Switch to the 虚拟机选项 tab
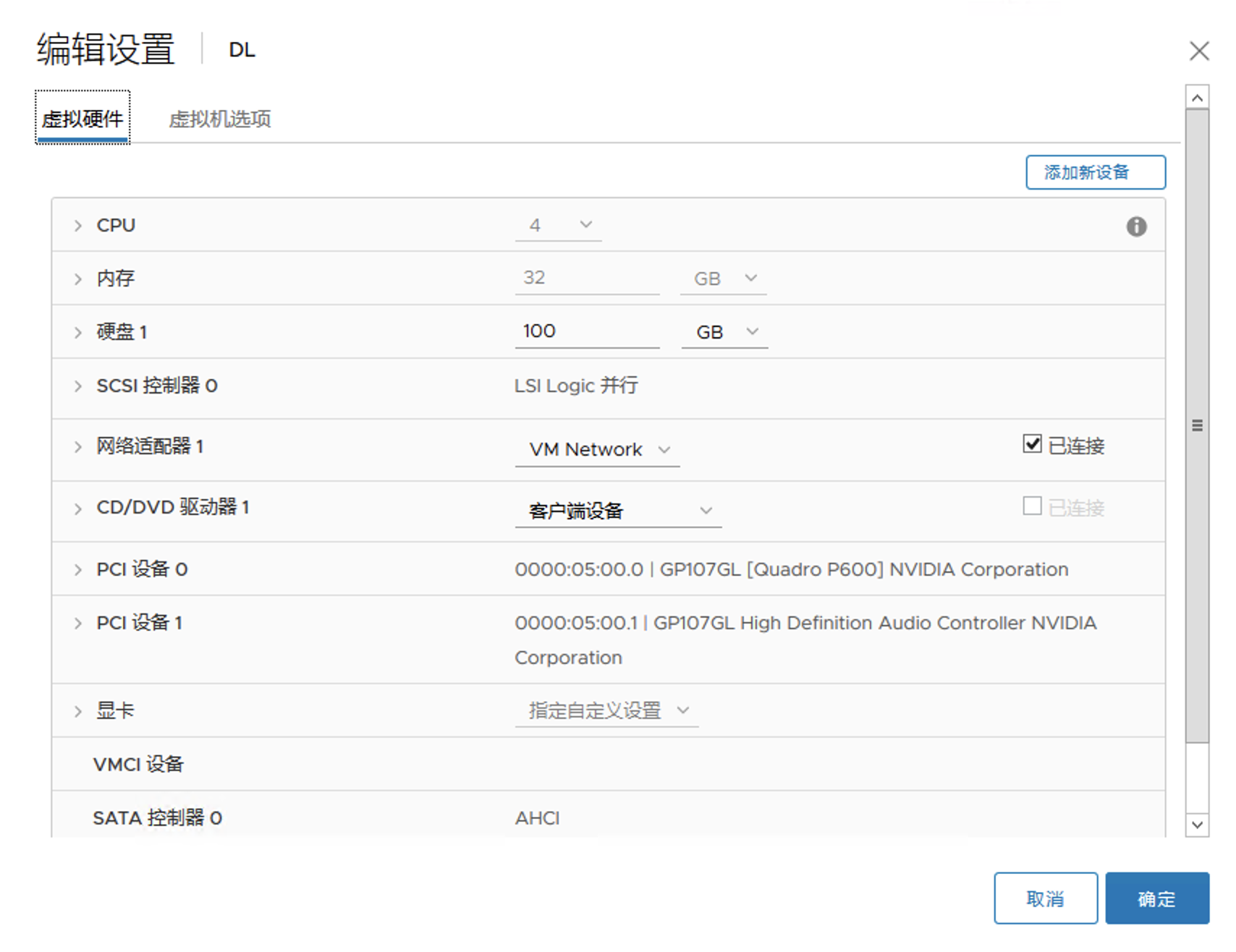 [219, 119]
